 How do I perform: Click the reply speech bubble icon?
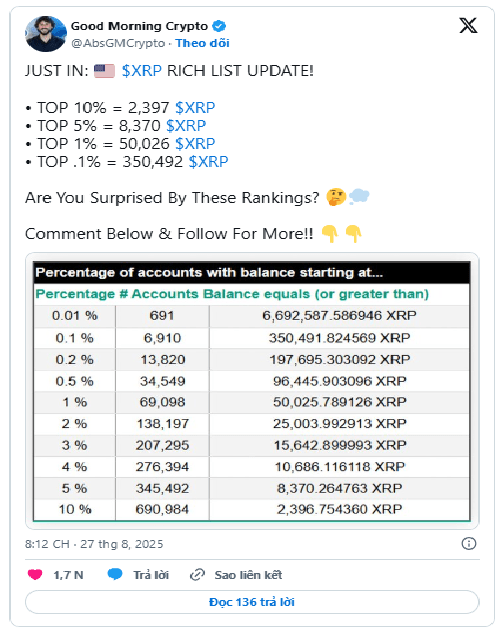click(115, 574)
